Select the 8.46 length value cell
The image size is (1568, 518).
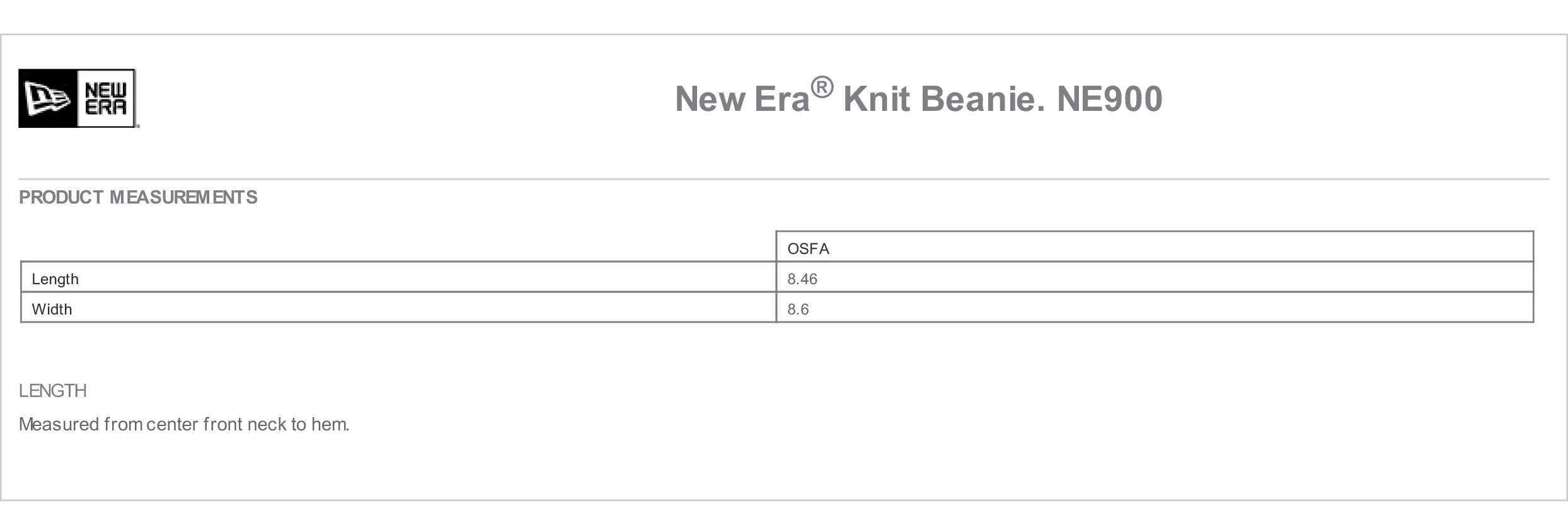coord(1155,277)
